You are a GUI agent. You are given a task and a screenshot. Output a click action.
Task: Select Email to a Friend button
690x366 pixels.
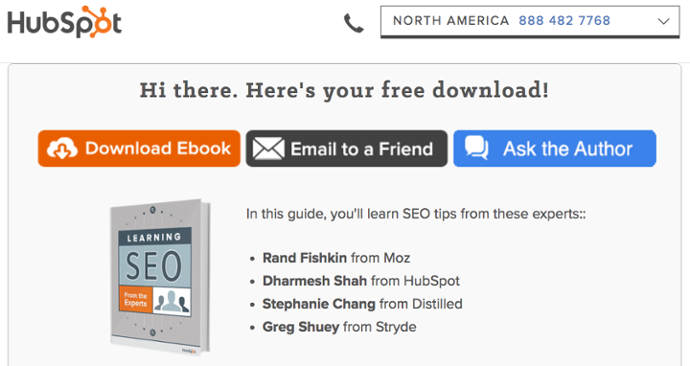click(x=347, y=148)
